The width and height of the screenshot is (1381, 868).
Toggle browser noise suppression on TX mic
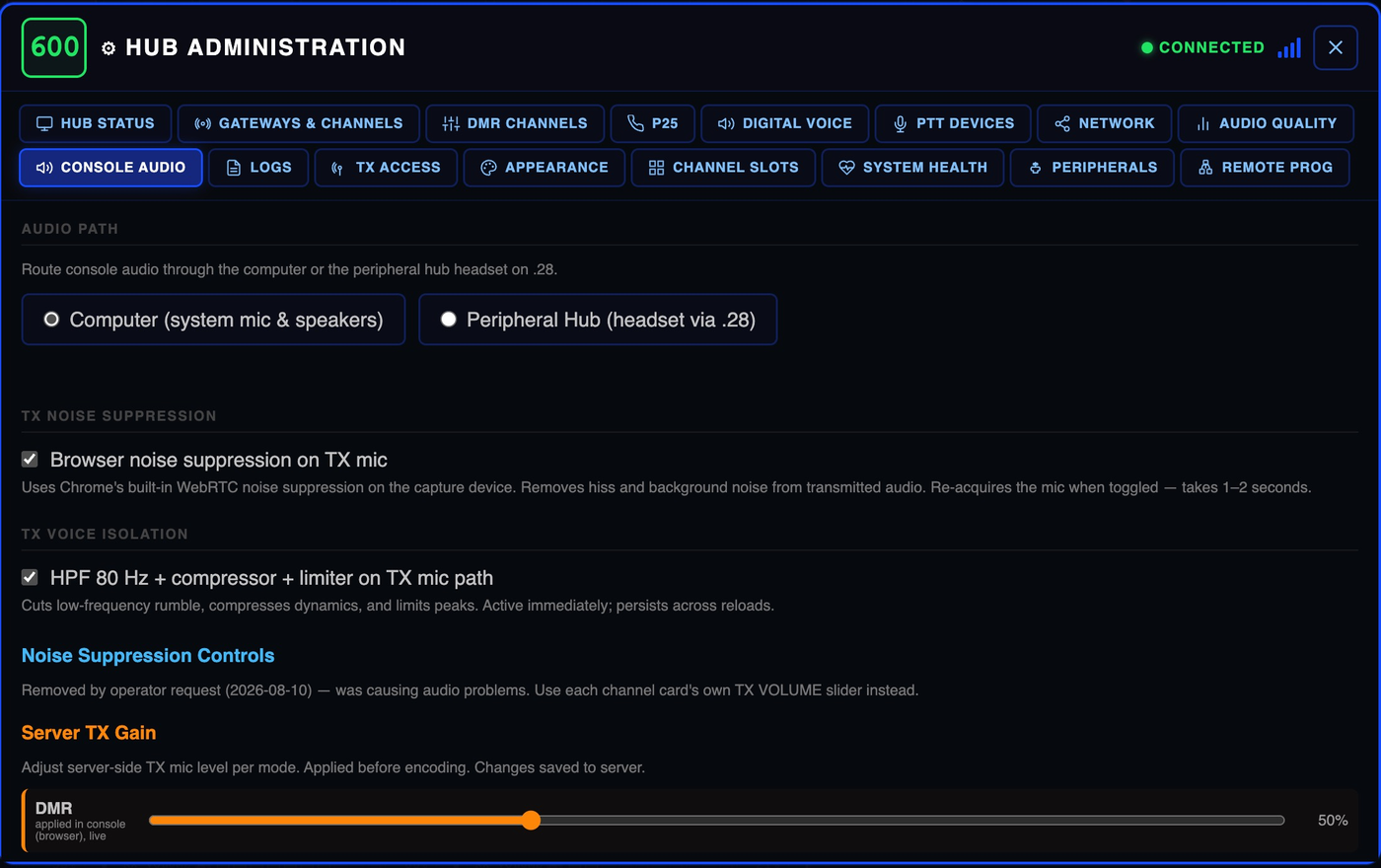[30, 460]
